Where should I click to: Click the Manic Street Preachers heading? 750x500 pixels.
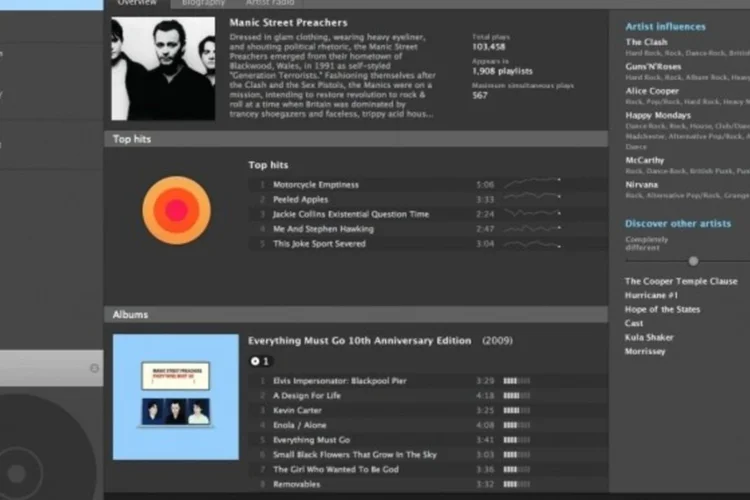[288, 22]
